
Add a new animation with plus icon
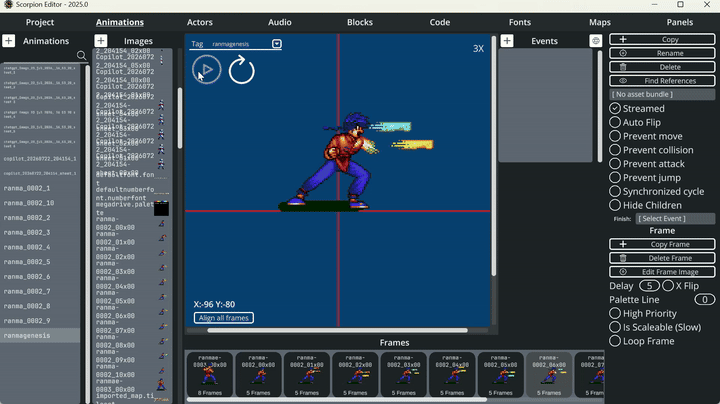(x=8, y=40)
